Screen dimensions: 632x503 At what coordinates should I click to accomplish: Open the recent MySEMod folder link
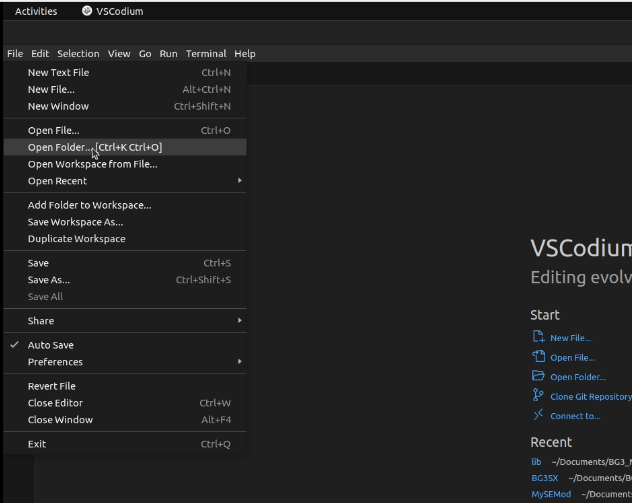pos(551,494)
